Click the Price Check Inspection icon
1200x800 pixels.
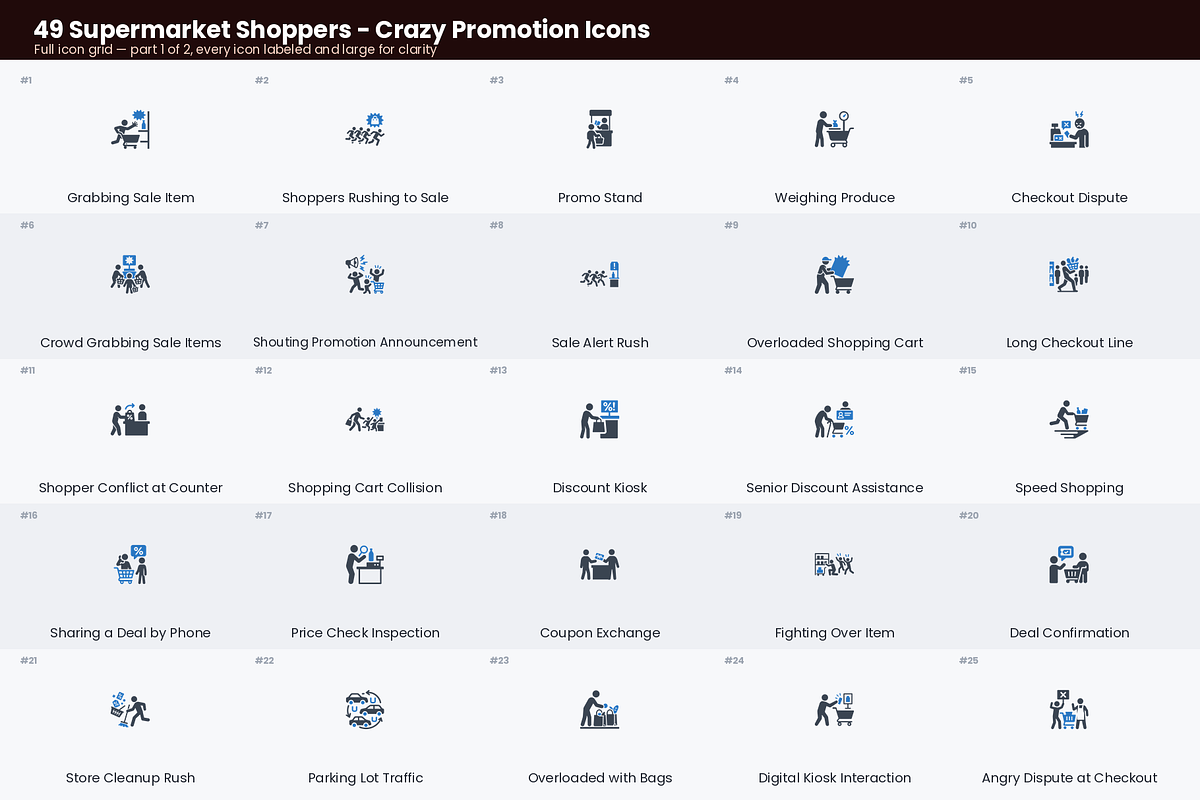pyautogui.click(x=365, y=565)
